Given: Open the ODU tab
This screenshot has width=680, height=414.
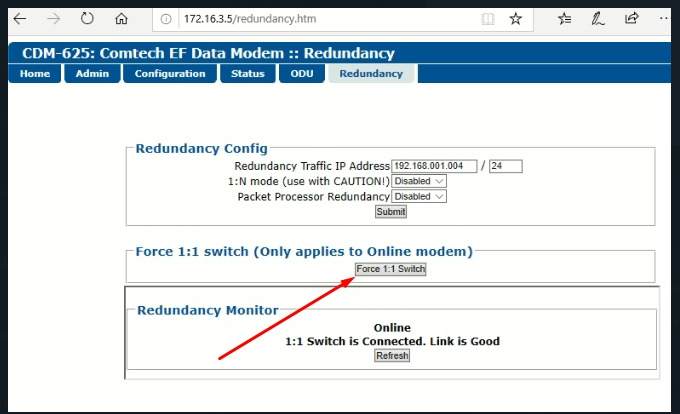Looking at the screenshot, I should click(x=302, y=74).
